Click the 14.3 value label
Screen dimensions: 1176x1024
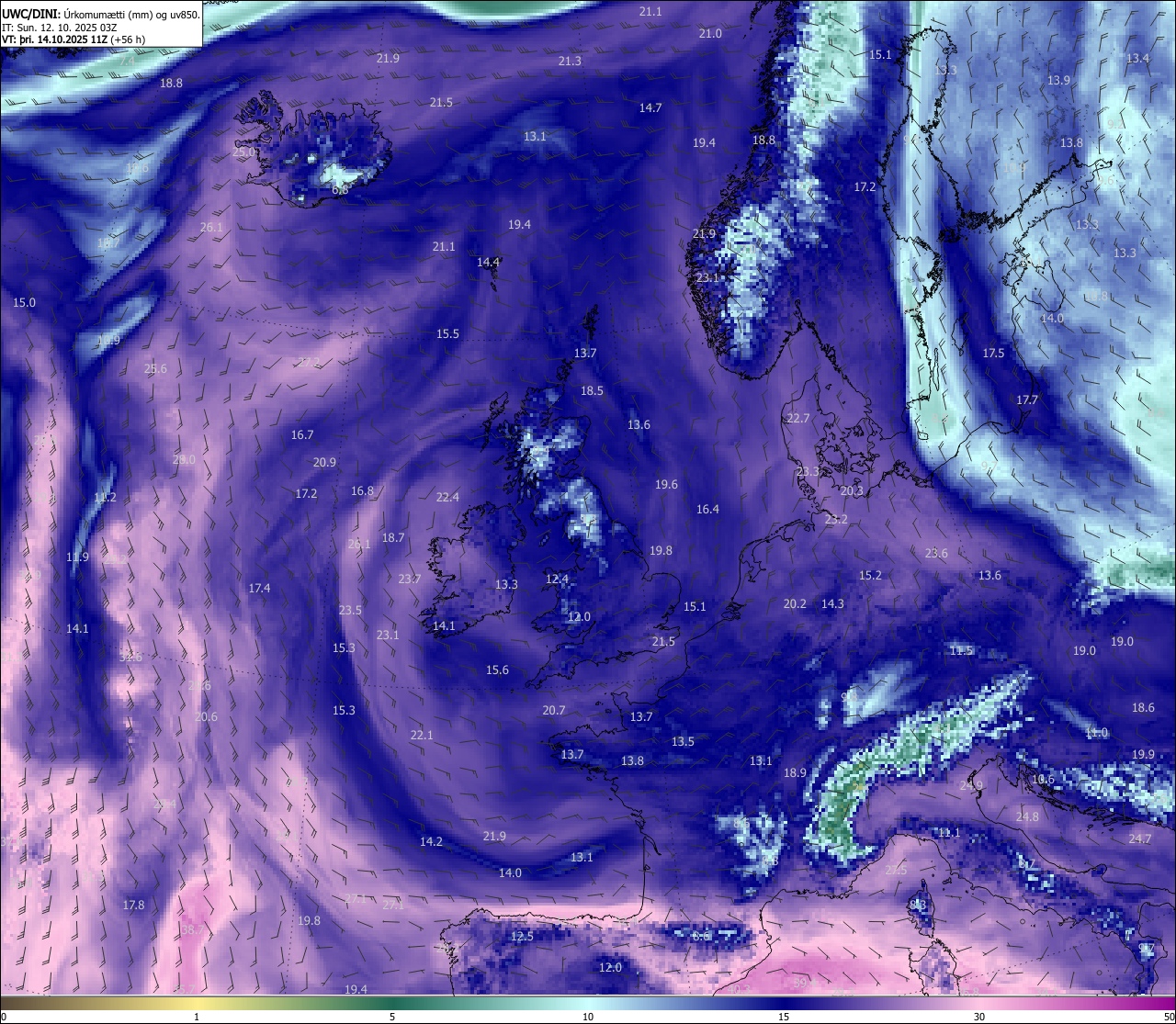point(832,603)
